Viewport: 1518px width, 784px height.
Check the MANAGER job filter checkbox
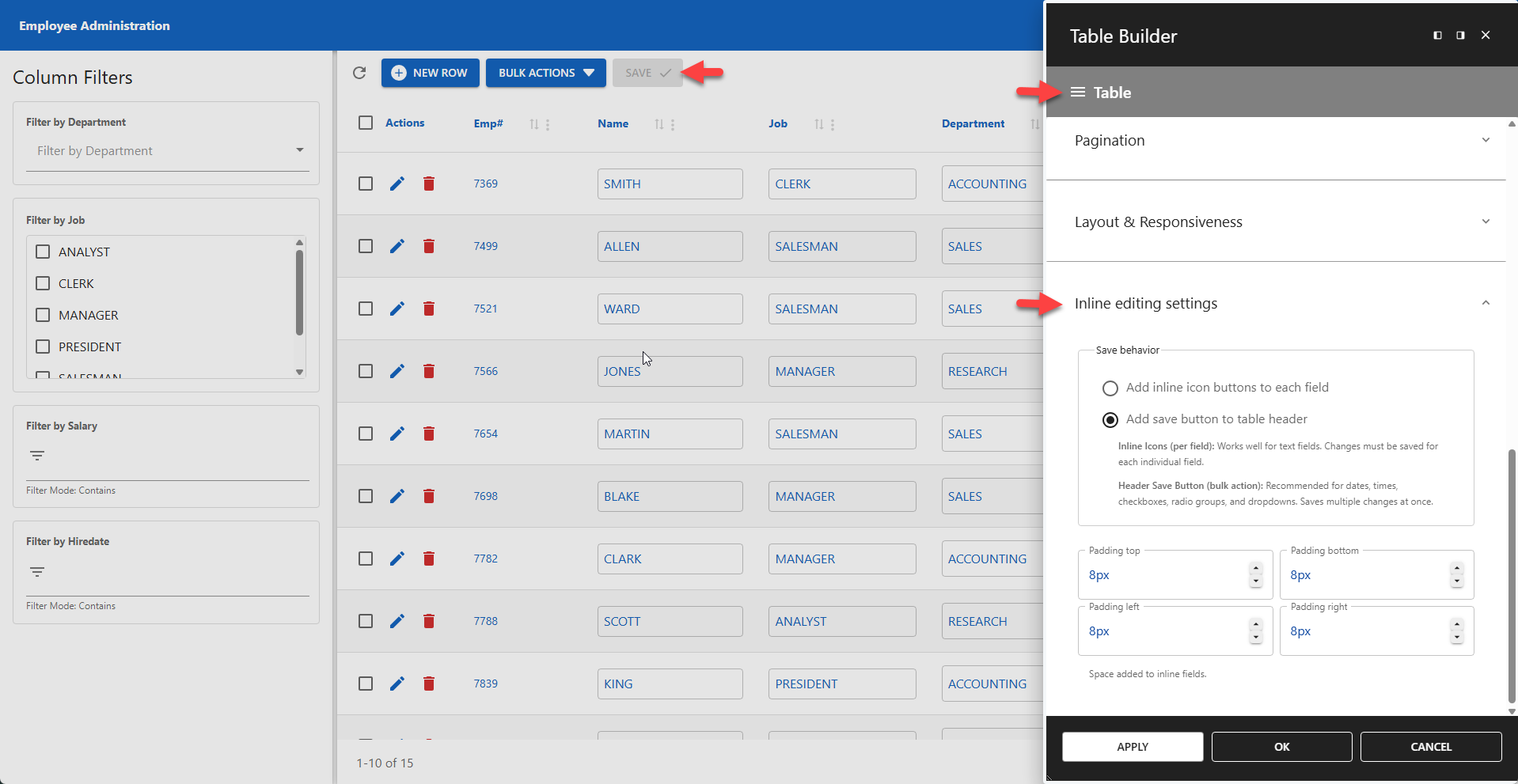pyautogui.click(x=43, y=315)
